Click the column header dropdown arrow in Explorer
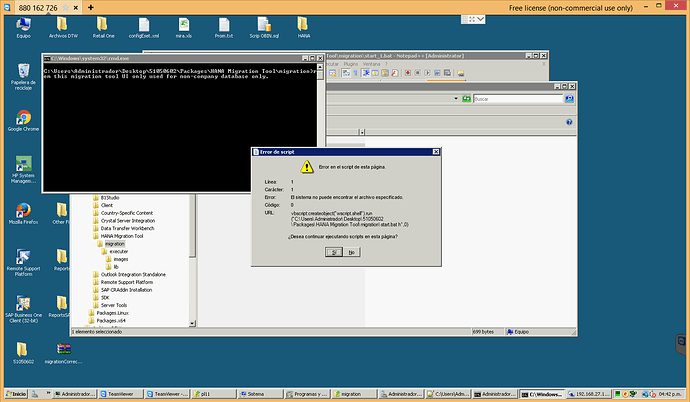The image size is (690, 402). pyautogui.click(x=362, y=132)
